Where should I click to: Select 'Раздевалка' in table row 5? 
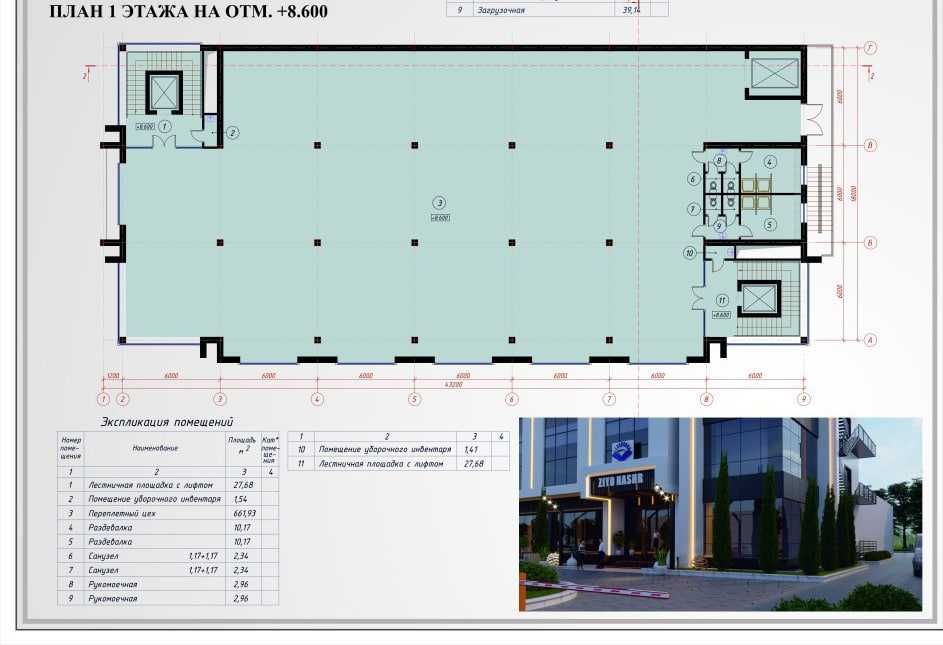click(110, 542)
